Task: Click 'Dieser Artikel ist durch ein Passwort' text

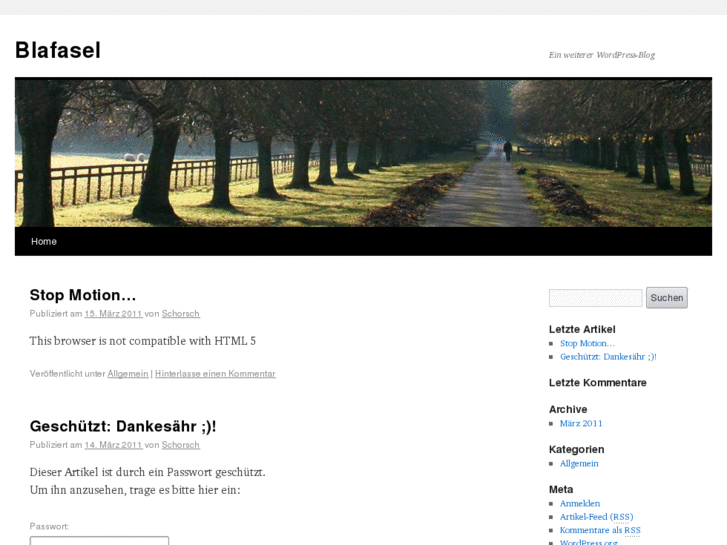Action: pyautogui.click(x=147, y=472)
